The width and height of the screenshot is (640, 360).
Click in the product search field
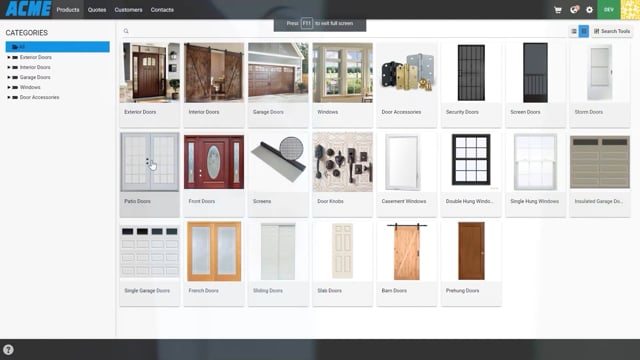[343, 31]
